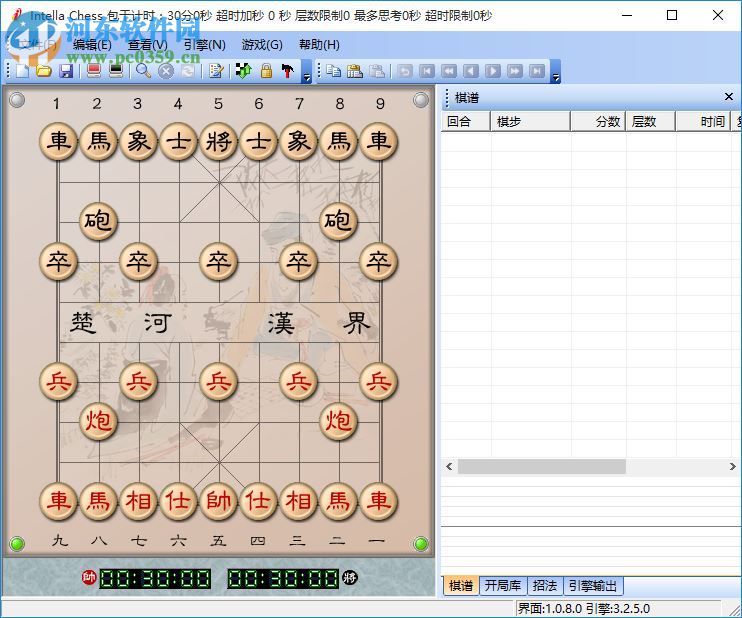The height and width of the screenshot is (618, 742).
Task: Select the black 將 general piece
Action: point(219,141)
